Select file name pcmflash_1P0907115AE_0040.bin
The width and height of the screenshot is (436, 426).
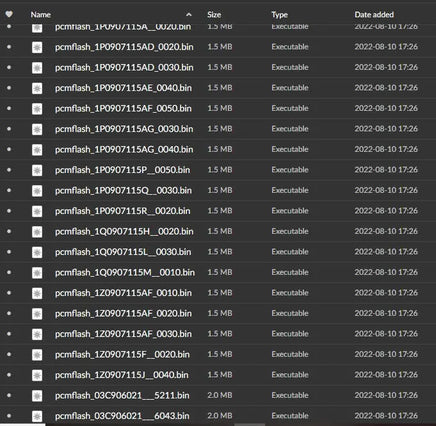pos(123,88)
